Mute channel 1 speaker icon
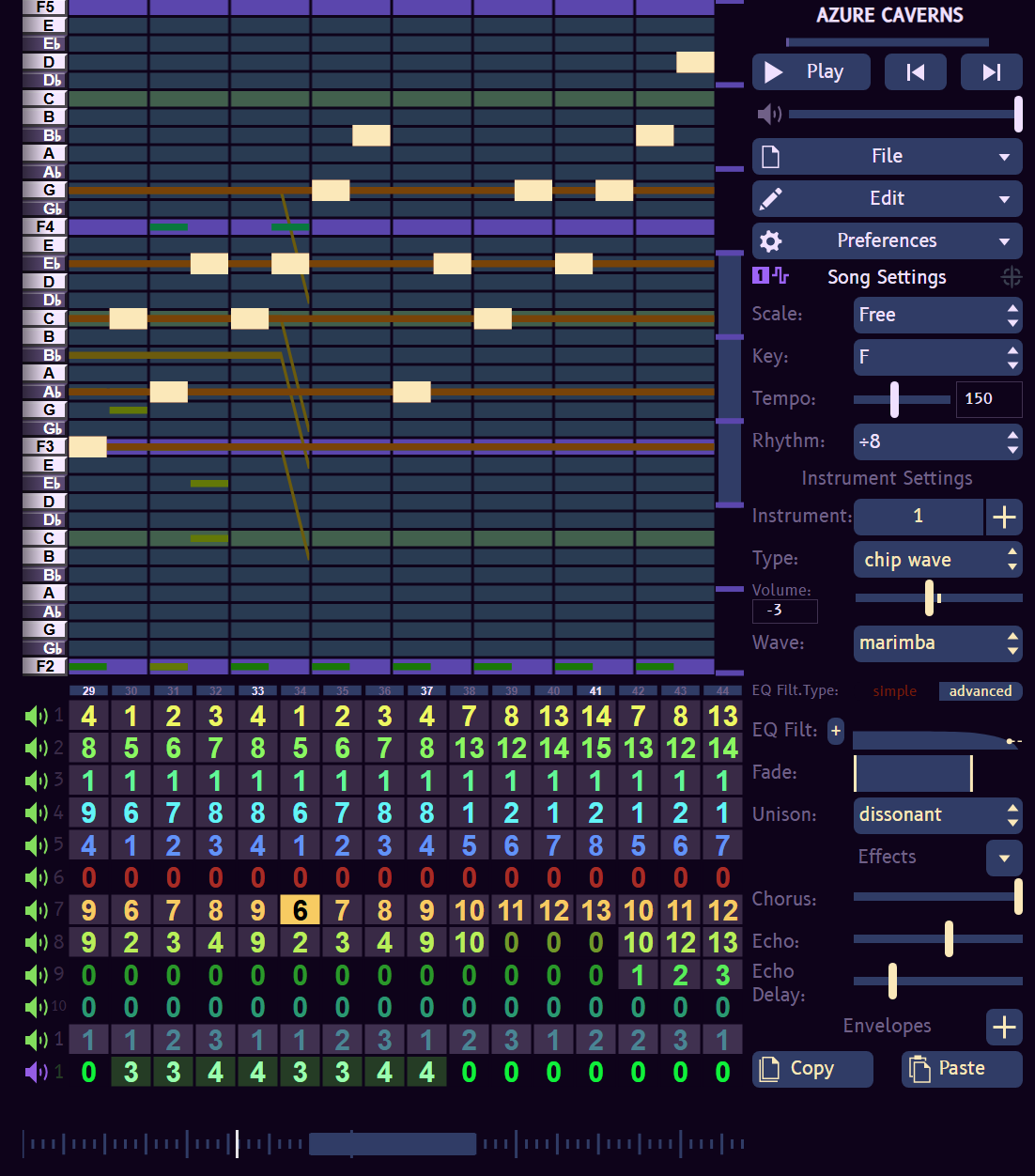Viewport: 1035px width, 1176px height. pos(36,717)
